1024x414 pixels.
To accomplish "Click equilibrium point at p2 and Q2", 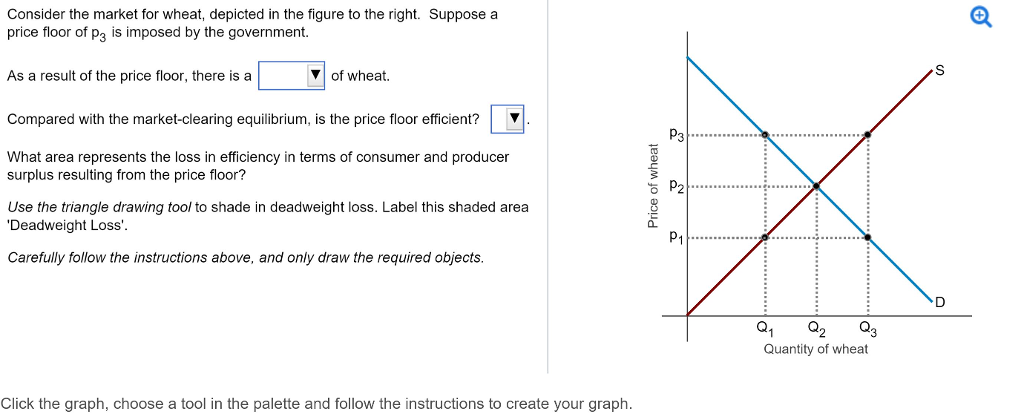I will (x=816, y=186).
